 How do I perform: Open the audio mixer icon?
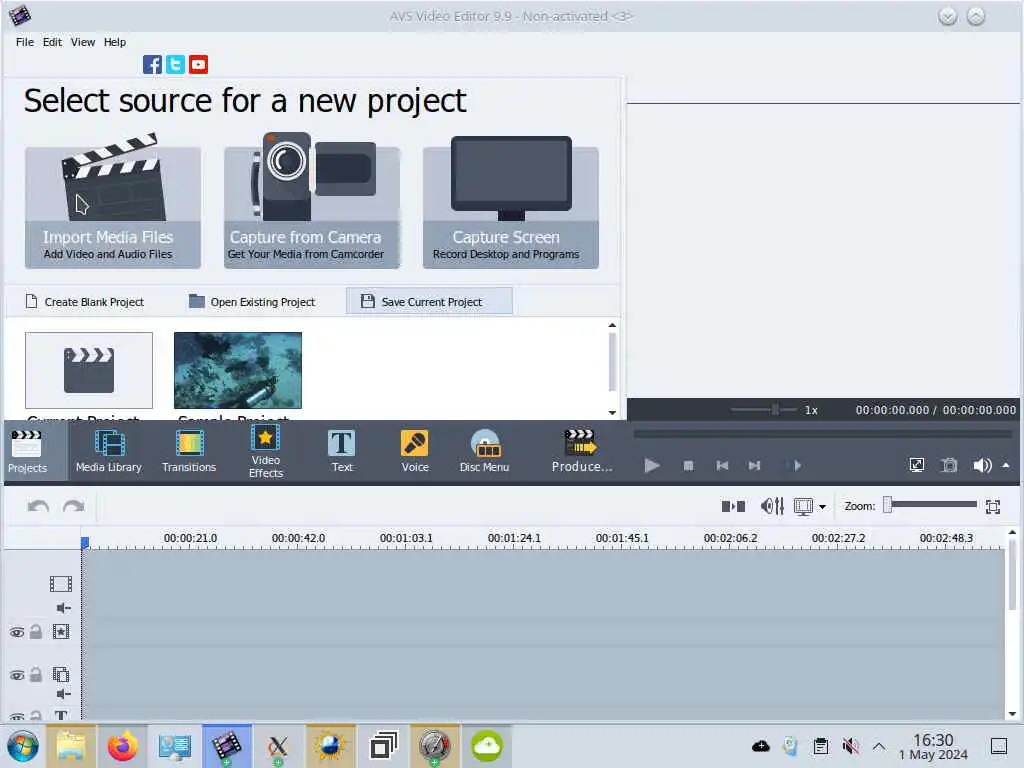coord(772,506)
